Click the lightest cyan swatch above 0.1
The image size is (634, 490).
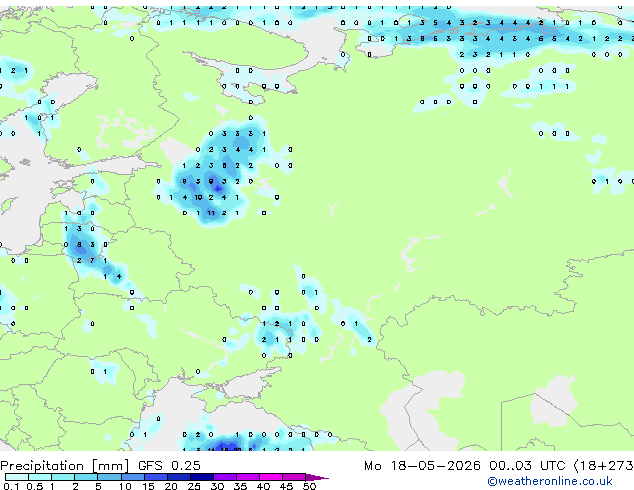(17, 477)
